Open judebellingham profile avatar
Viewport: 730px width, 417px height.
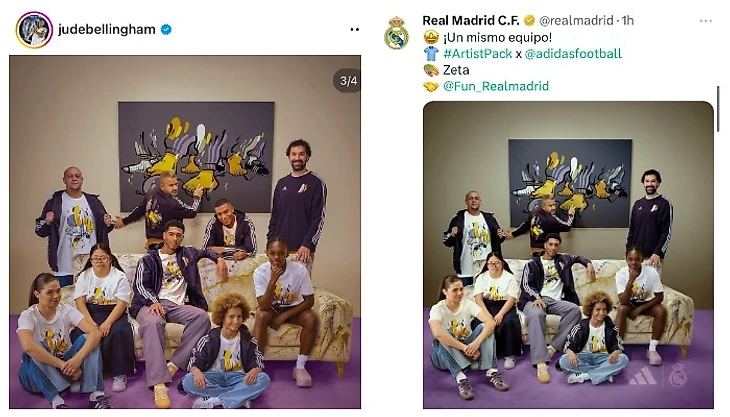(x=34, y=30)
